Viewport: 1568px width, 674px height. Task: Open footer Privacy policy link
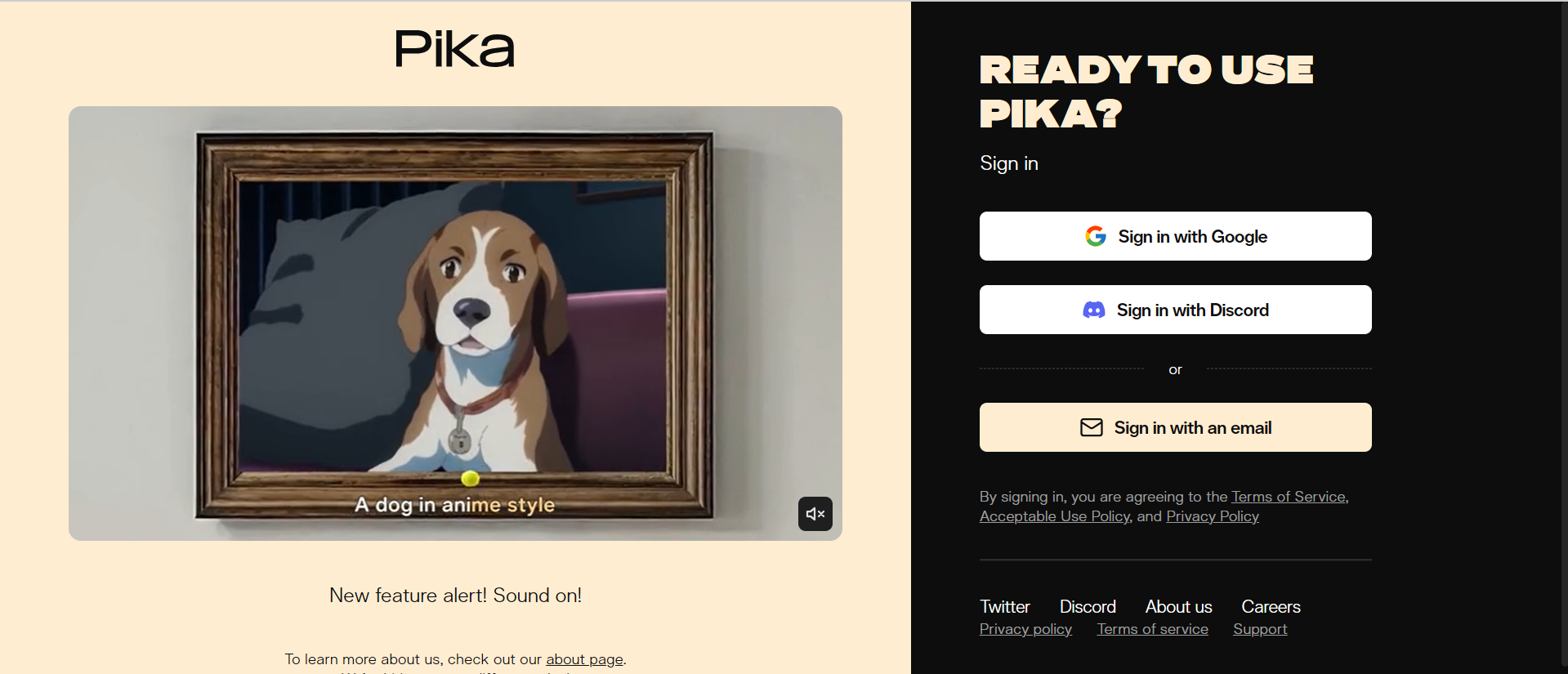pyautogui.click(x=1025, y=629)
